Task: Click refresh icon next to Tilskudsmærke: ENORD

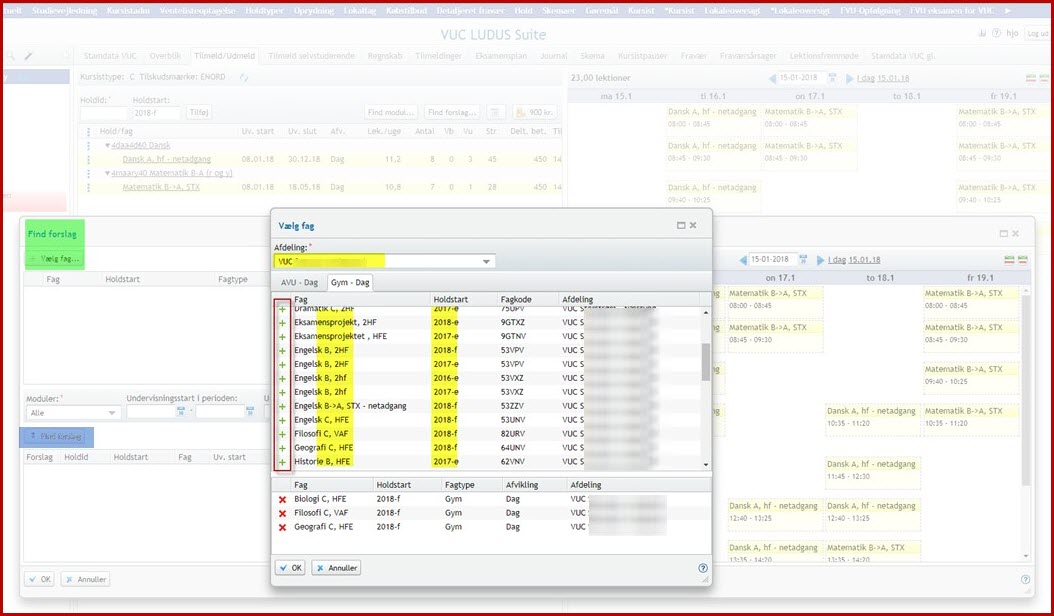Action: click(x=244, y=78)
